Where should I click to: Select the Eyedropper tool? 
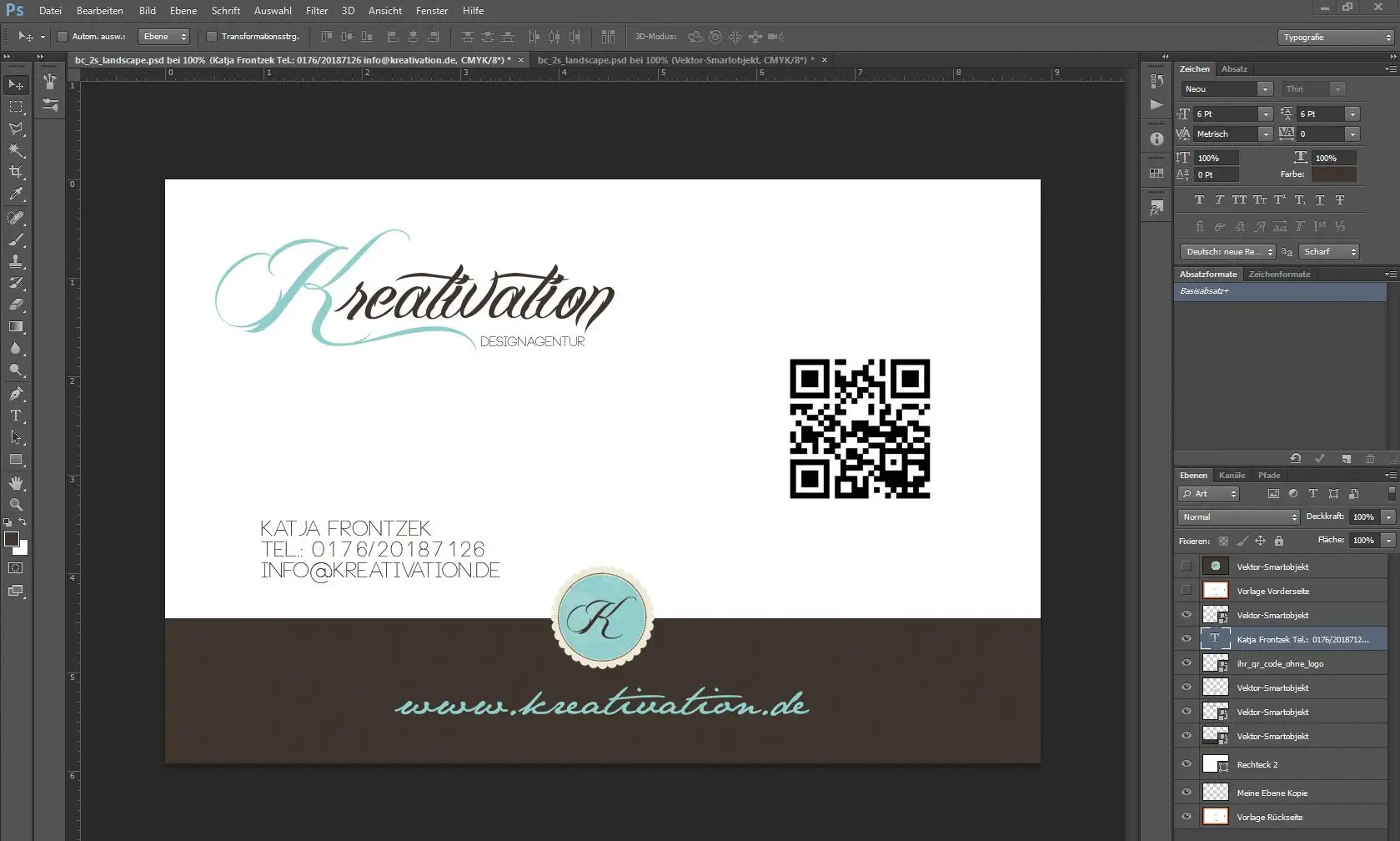pos(15,194)
